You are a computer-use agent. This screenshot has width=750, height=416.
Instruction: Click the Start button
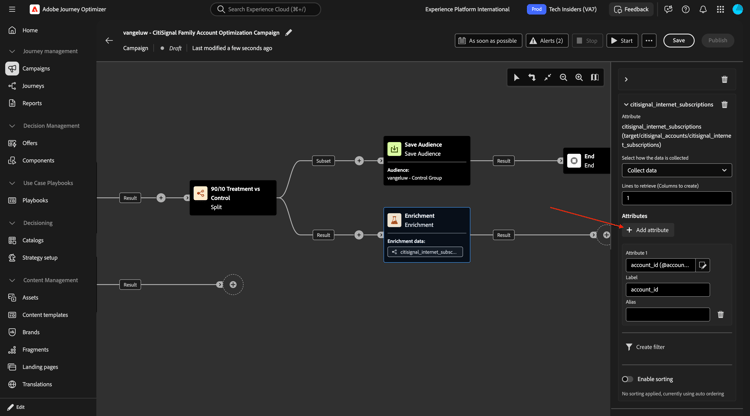(x=622, y=41)
